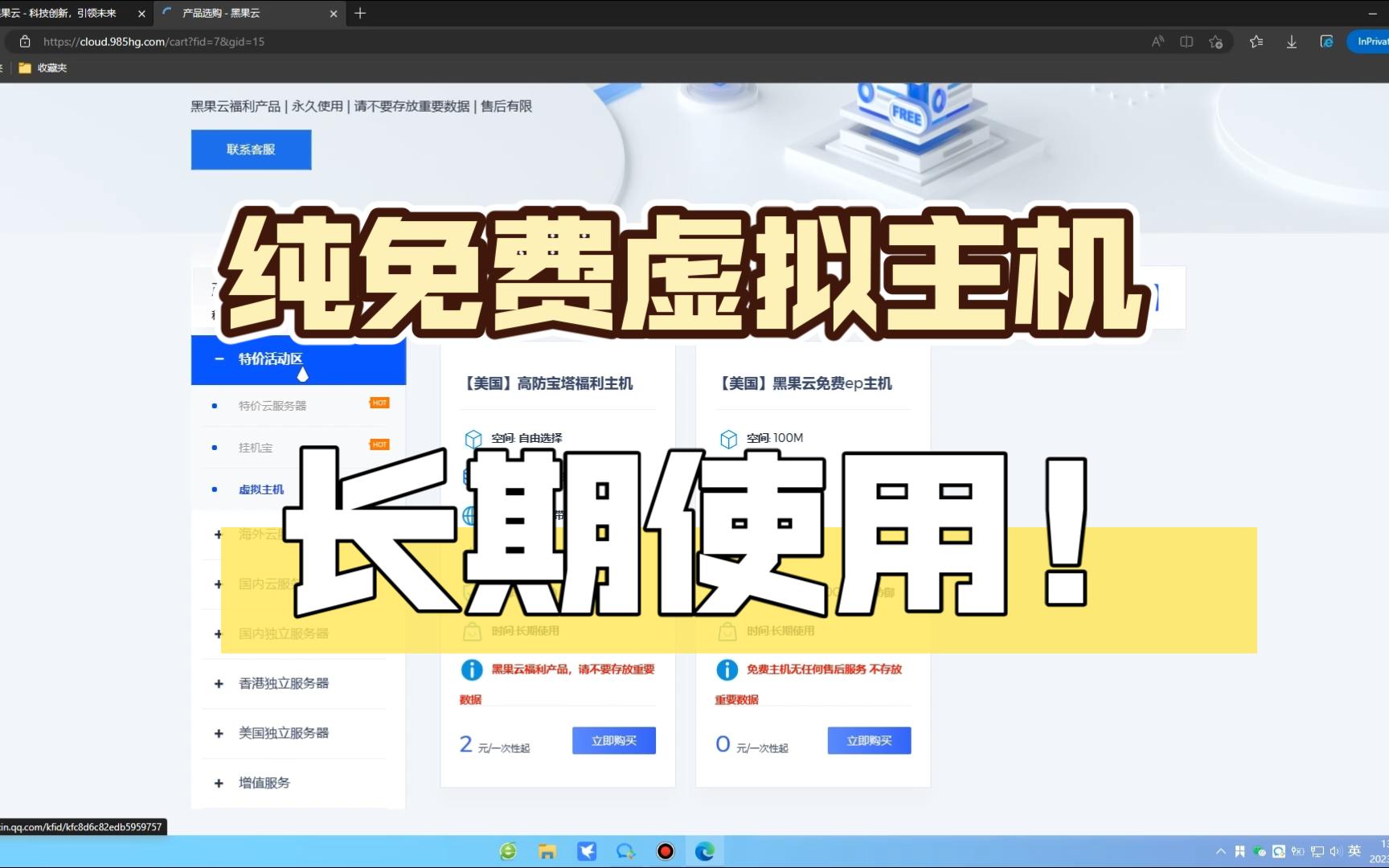Click the space cube icon beside 空间: 自由选择
The image size is (1389, 868).
point(473,439)
